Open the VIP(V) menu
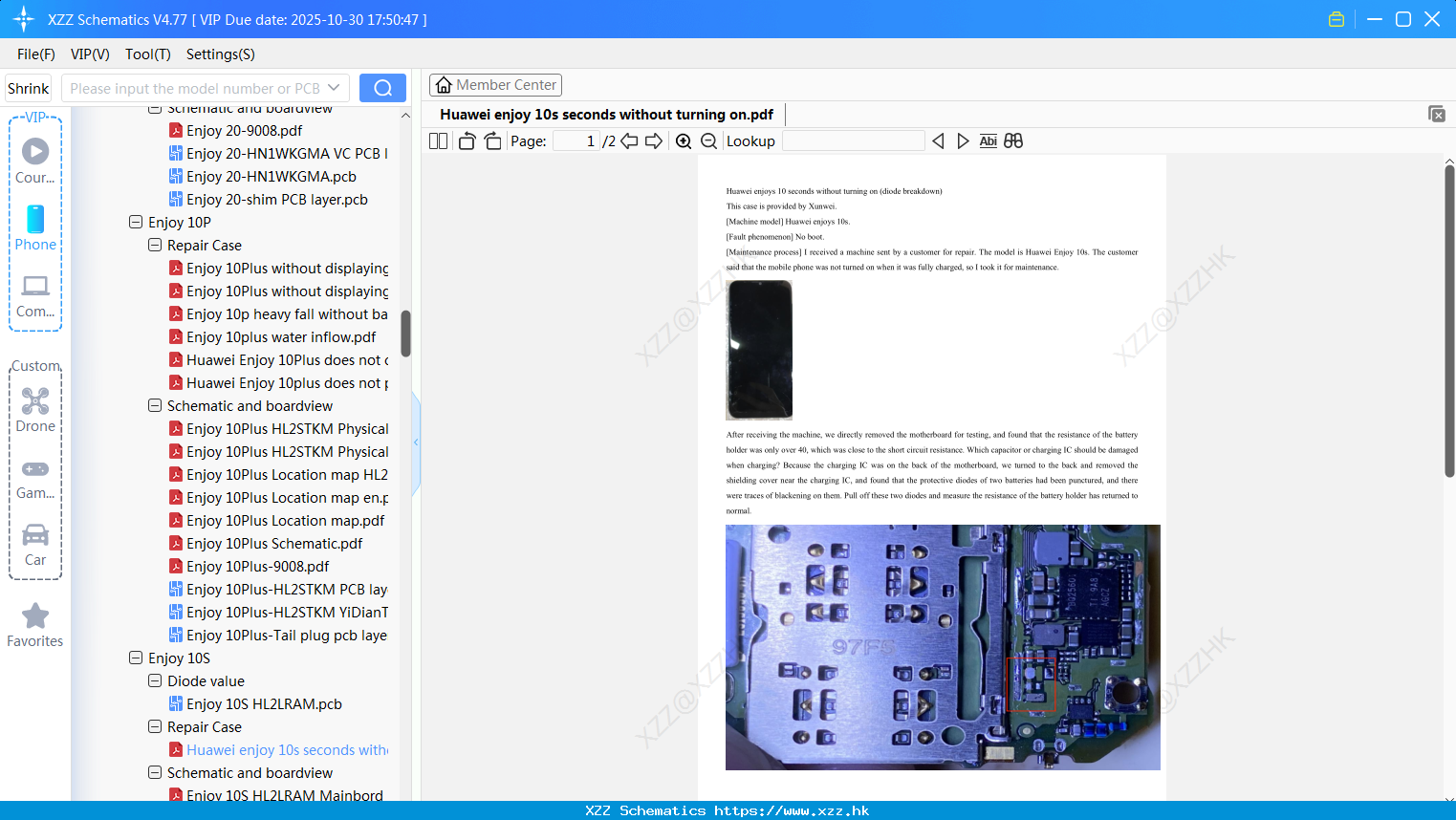 90,54
